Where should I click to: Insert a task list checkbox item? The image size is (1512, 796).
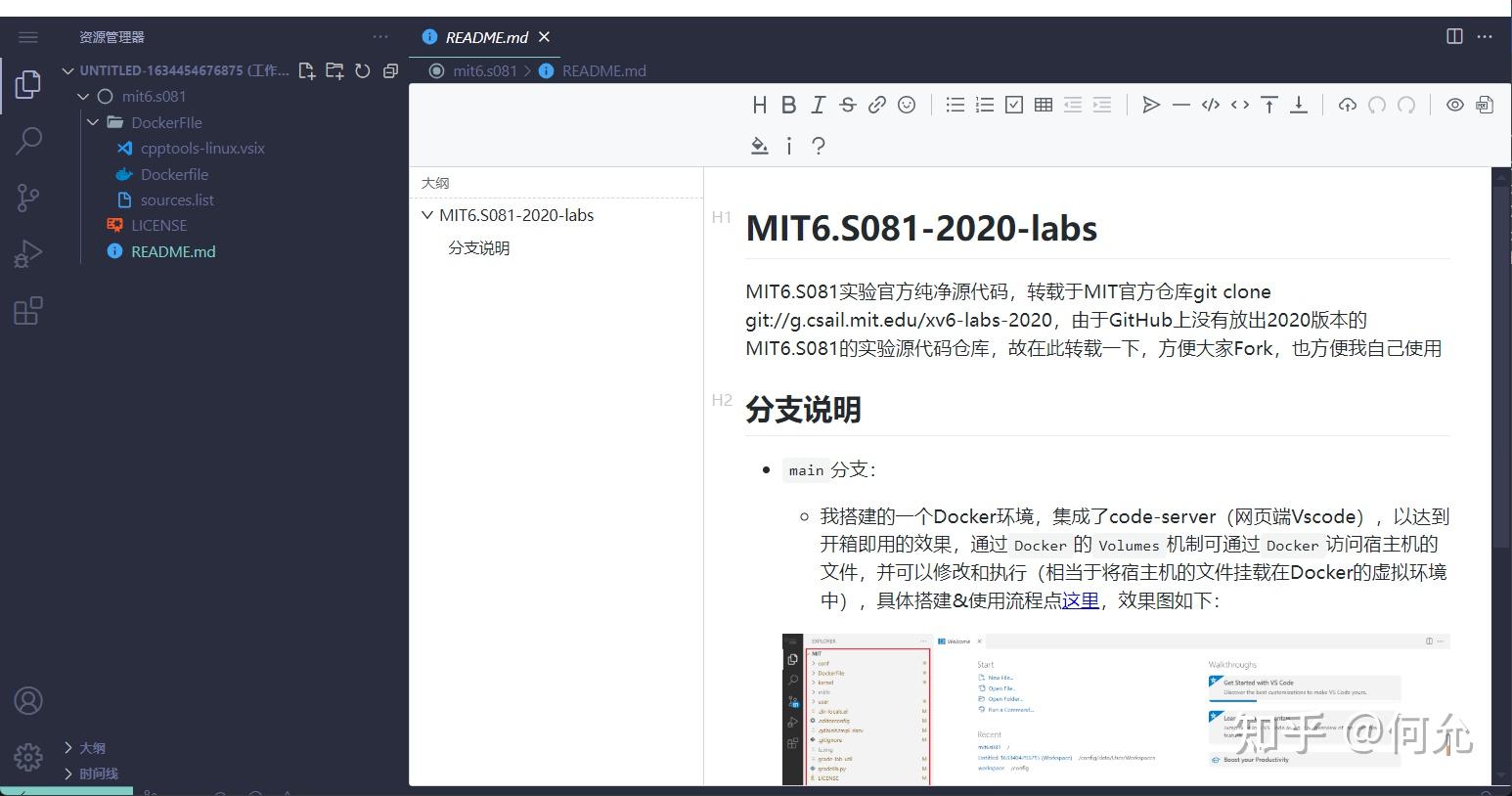point(1013,104)
